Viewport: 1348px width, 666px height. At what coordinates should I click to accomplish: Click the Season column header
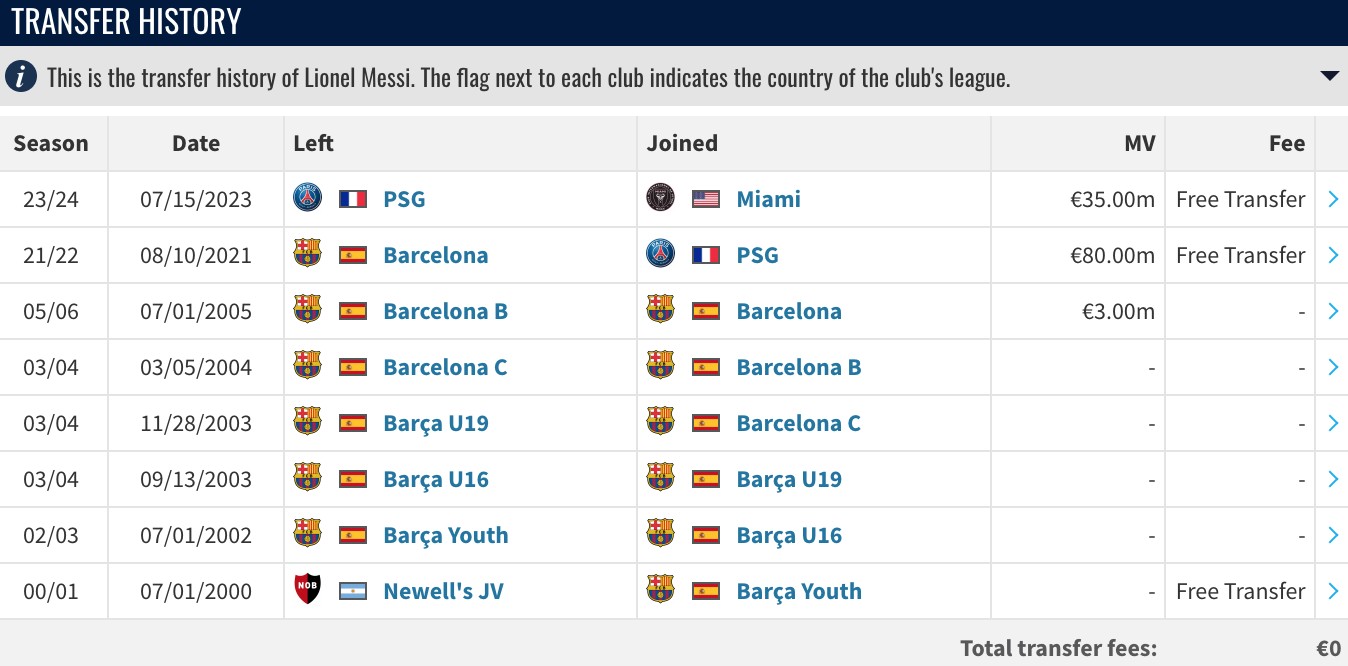coord(51,143)
